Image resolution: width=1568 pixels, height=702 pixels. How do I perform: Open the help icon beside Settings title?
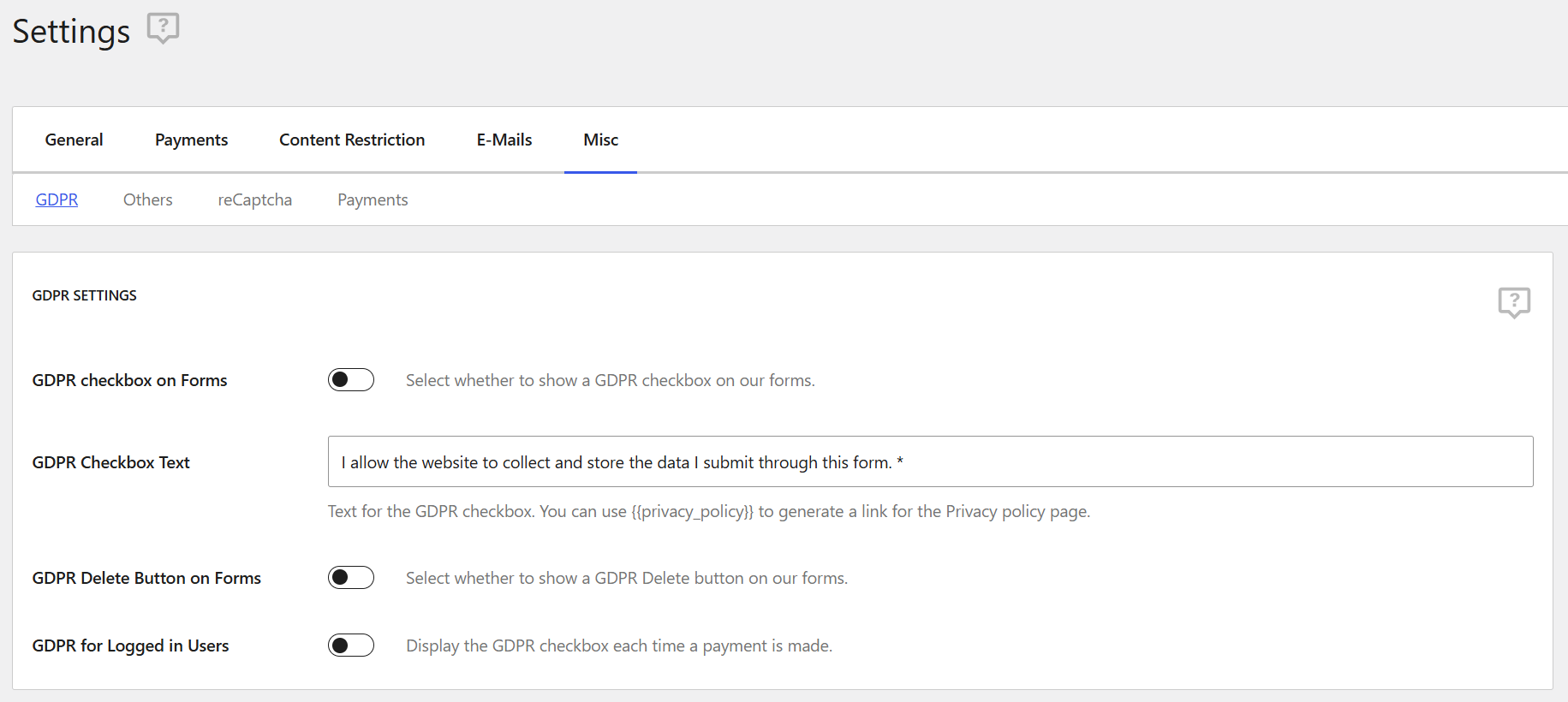tap(163, 28)
